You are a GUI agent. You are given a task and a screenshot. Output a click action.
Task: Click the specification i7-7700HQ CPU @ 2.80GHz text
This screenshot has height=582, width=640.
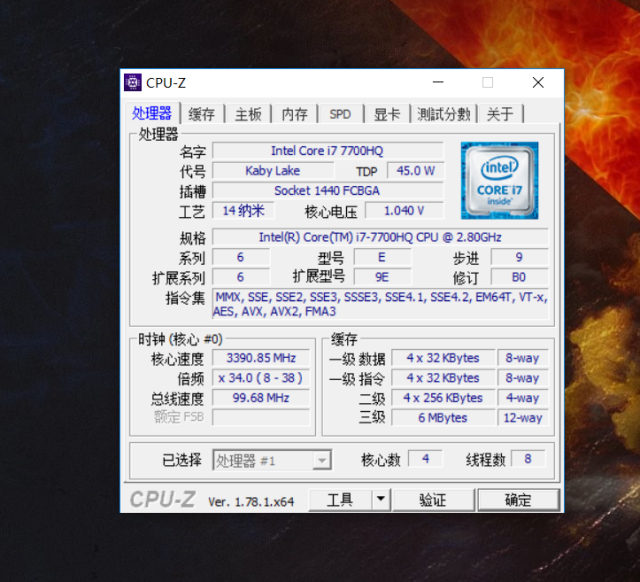(x=380, y=237)
